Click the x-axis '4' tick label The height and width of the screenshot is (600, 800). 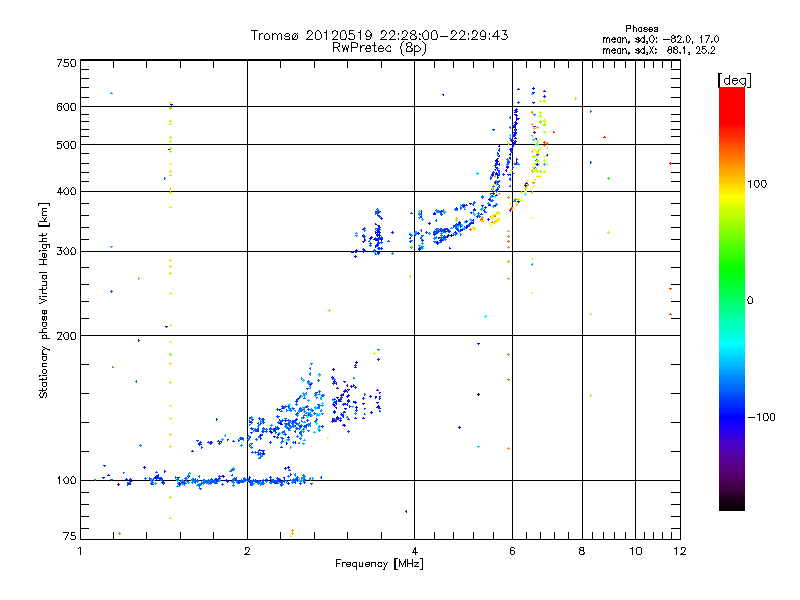(x=415, y=551)
